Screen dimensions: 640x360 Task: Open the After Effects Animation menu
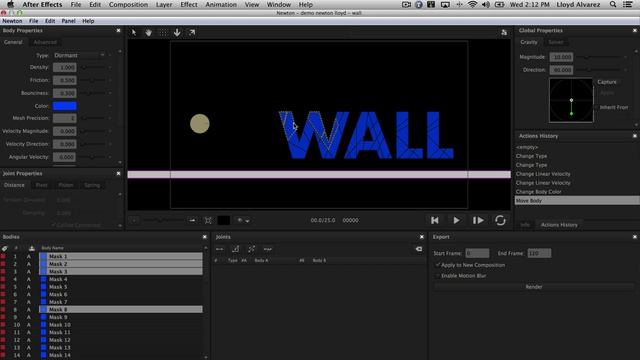pyautogui.click(x=221, y=4)
